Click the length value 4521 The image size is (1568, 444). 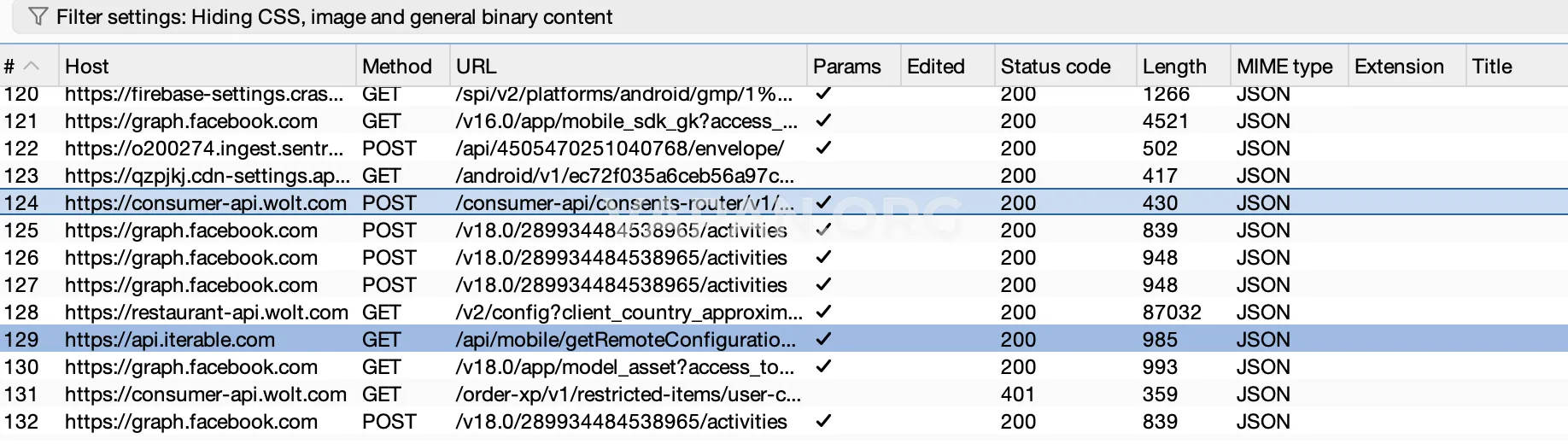pyautogui.click(x=1166, y=121)
